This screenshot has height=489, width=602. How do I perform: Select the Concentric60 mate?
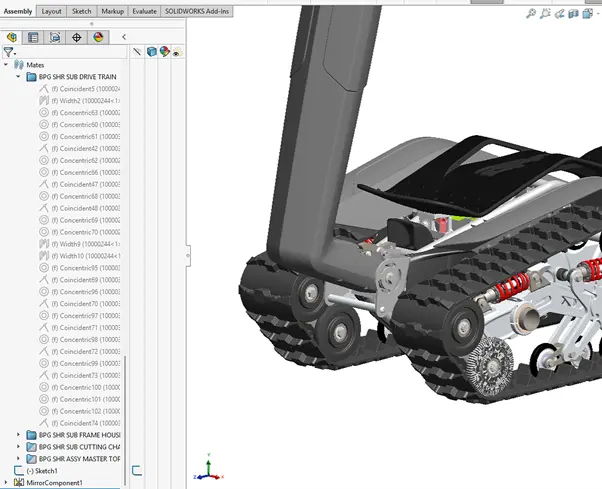(86, 124)
